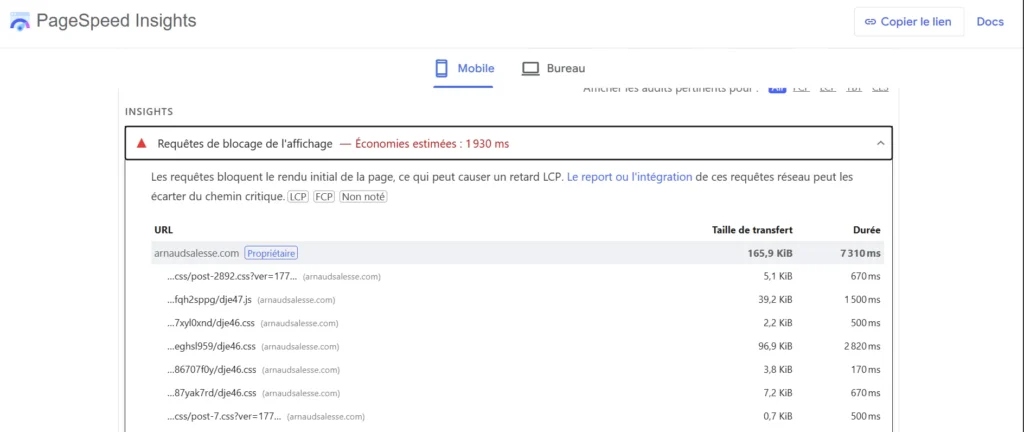Open the eghsl959/dje46.css URL
This screenshot has width=1024, height=432.
pyautogui.click(x=211, y=347)
